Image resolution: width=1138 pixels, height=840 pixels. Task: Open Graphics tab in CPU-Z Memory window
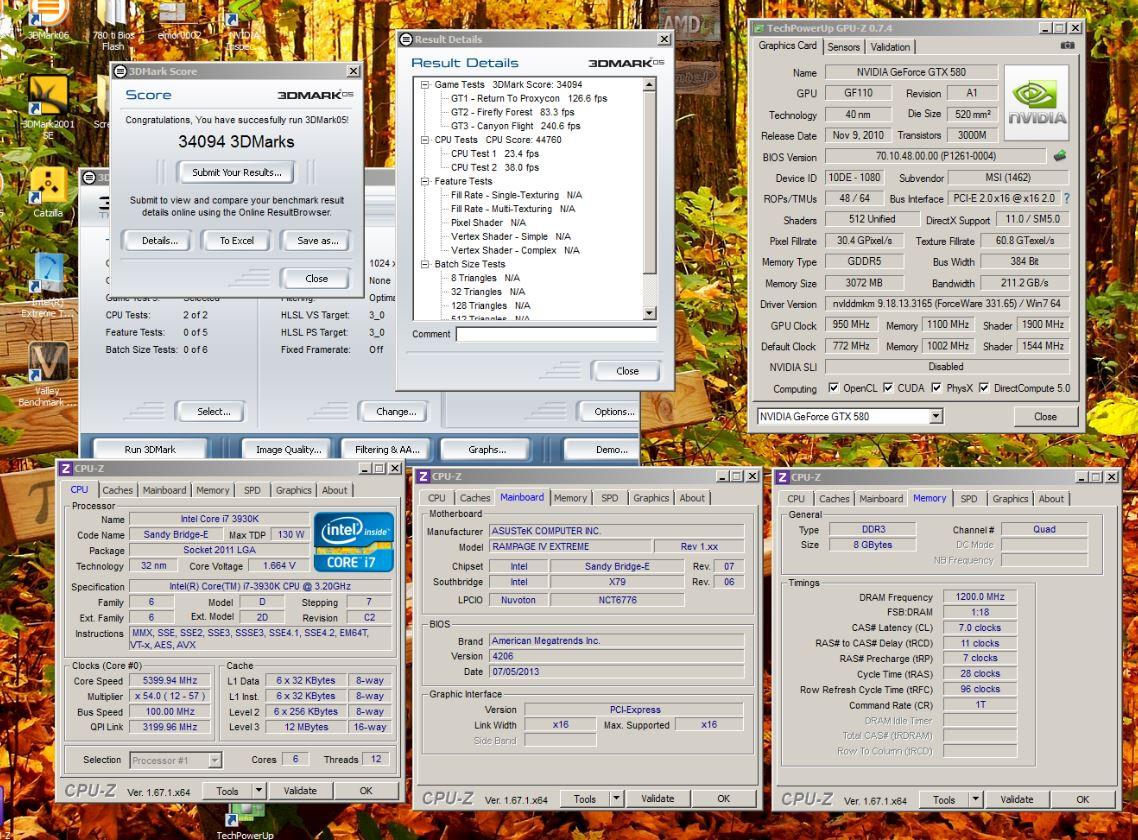click(1010, 498)
